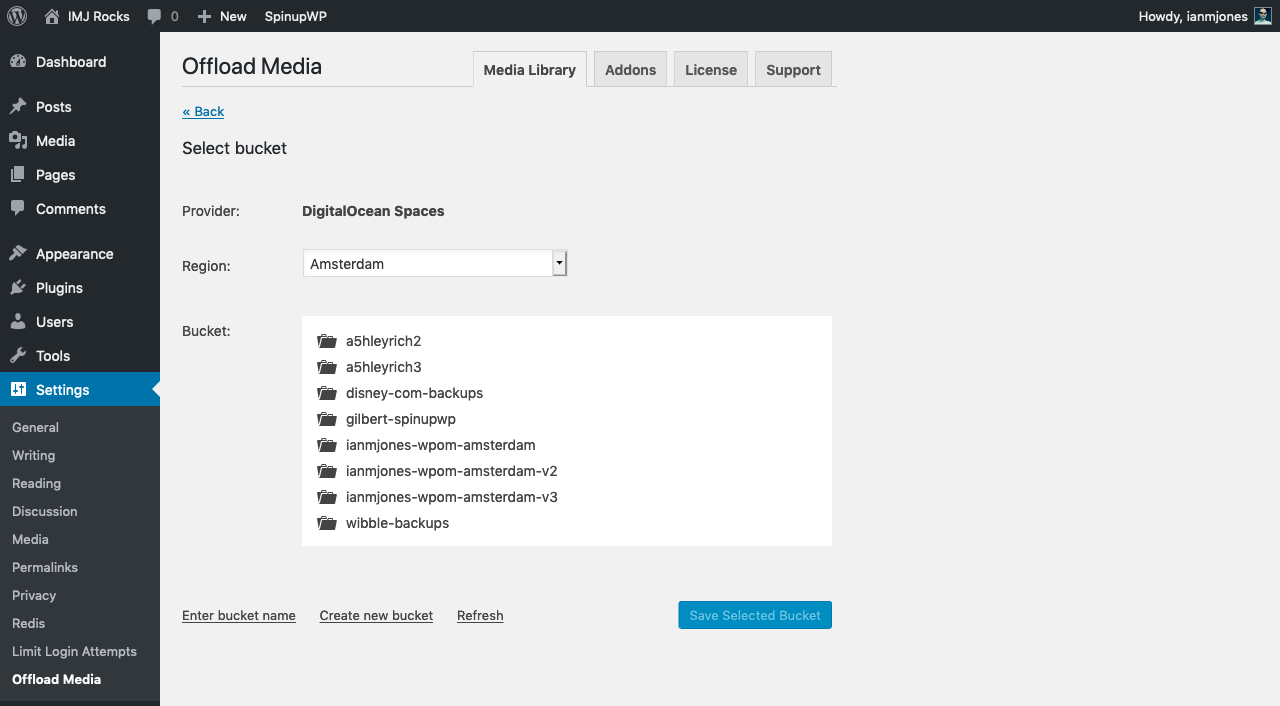This screenshot has width=1280, height=706.
Task: Click folder icon for wibble-backups
Action: [326, 523]
